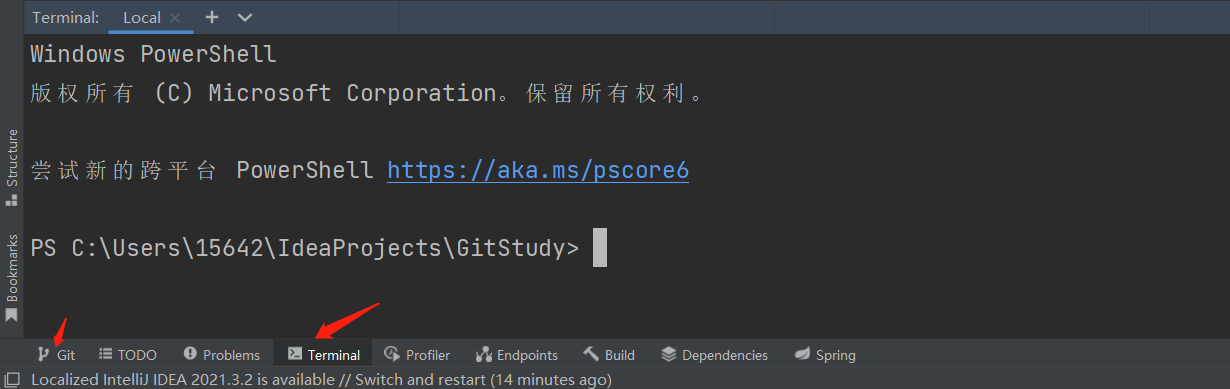Toggle tool window bars button in status bar
1230x389 pixels.
pyautogui.click(x=12, y=380)
